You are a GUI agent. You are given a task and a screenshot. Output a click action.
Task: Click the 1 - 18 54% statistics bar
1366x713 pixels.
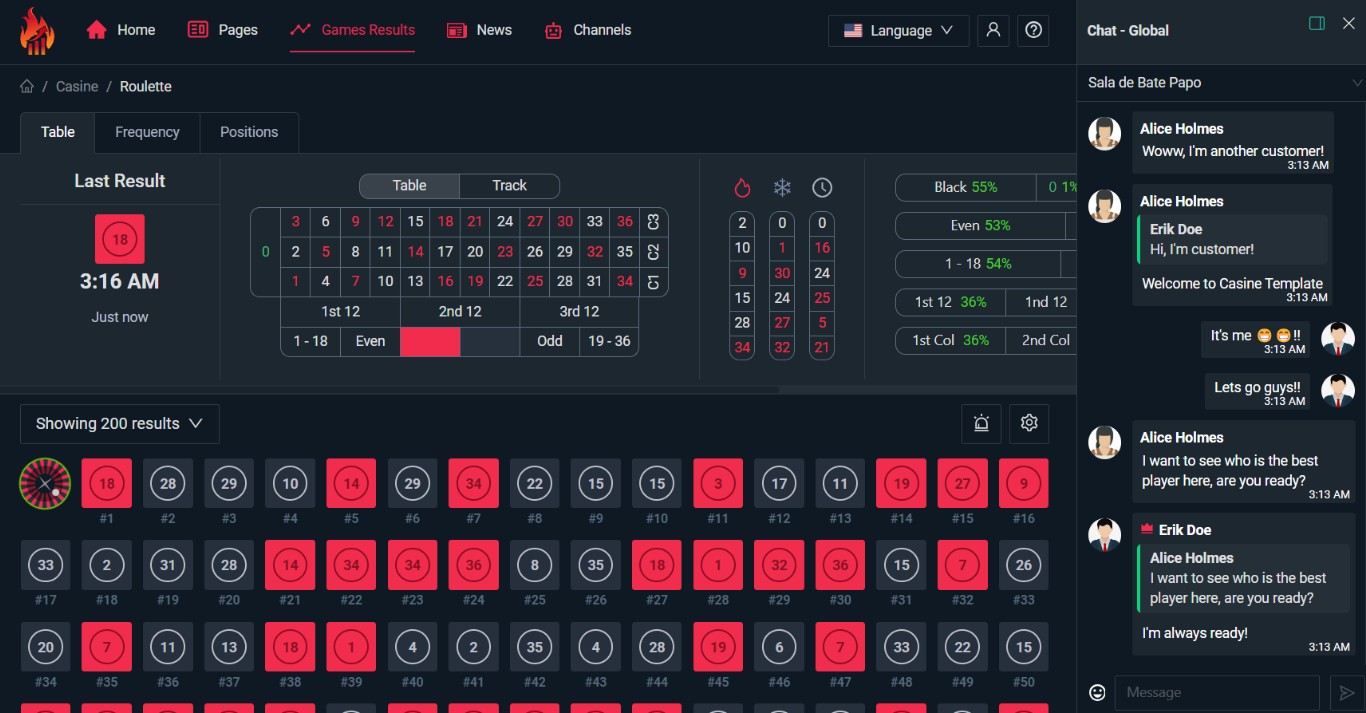pos(978,264)
